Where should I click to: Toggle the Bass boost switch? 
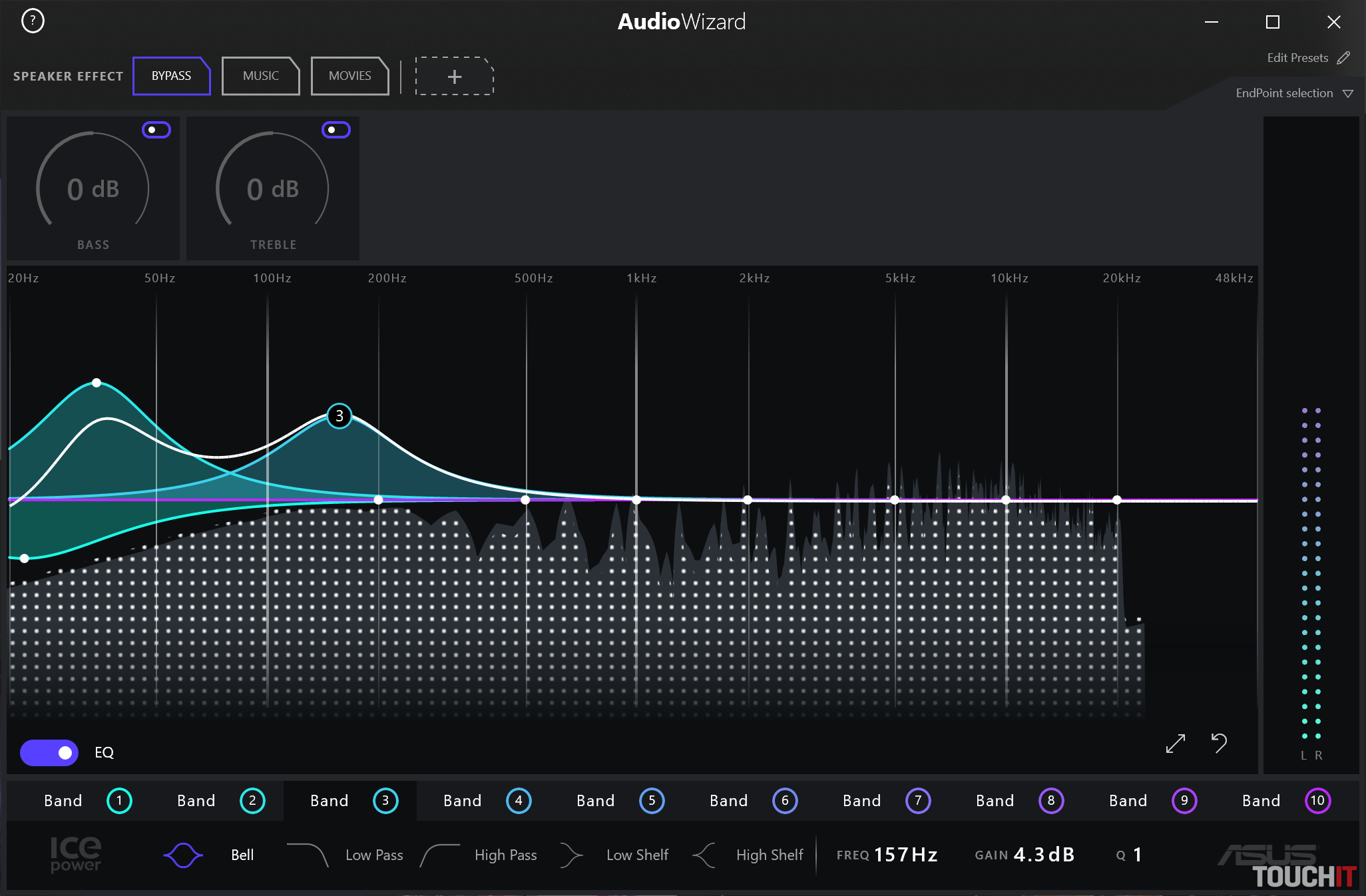click(156, 130)
